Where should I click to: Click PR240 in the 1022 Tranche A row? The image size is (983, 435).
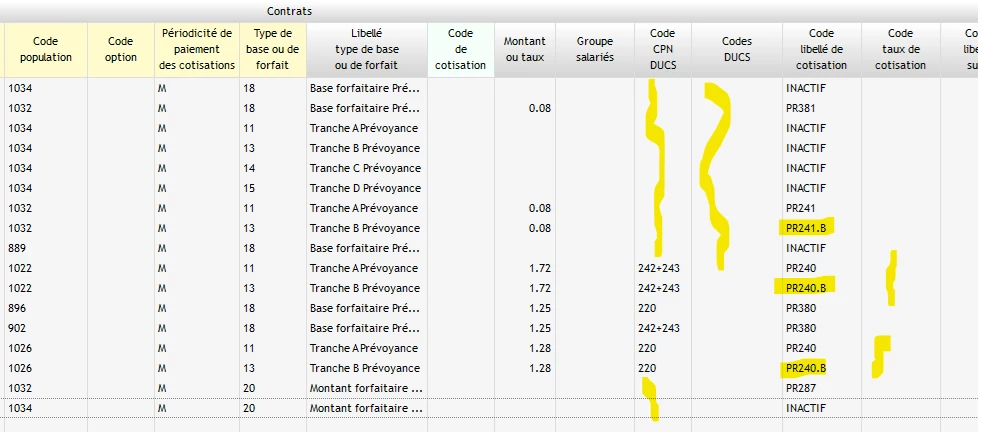(801, 268)
